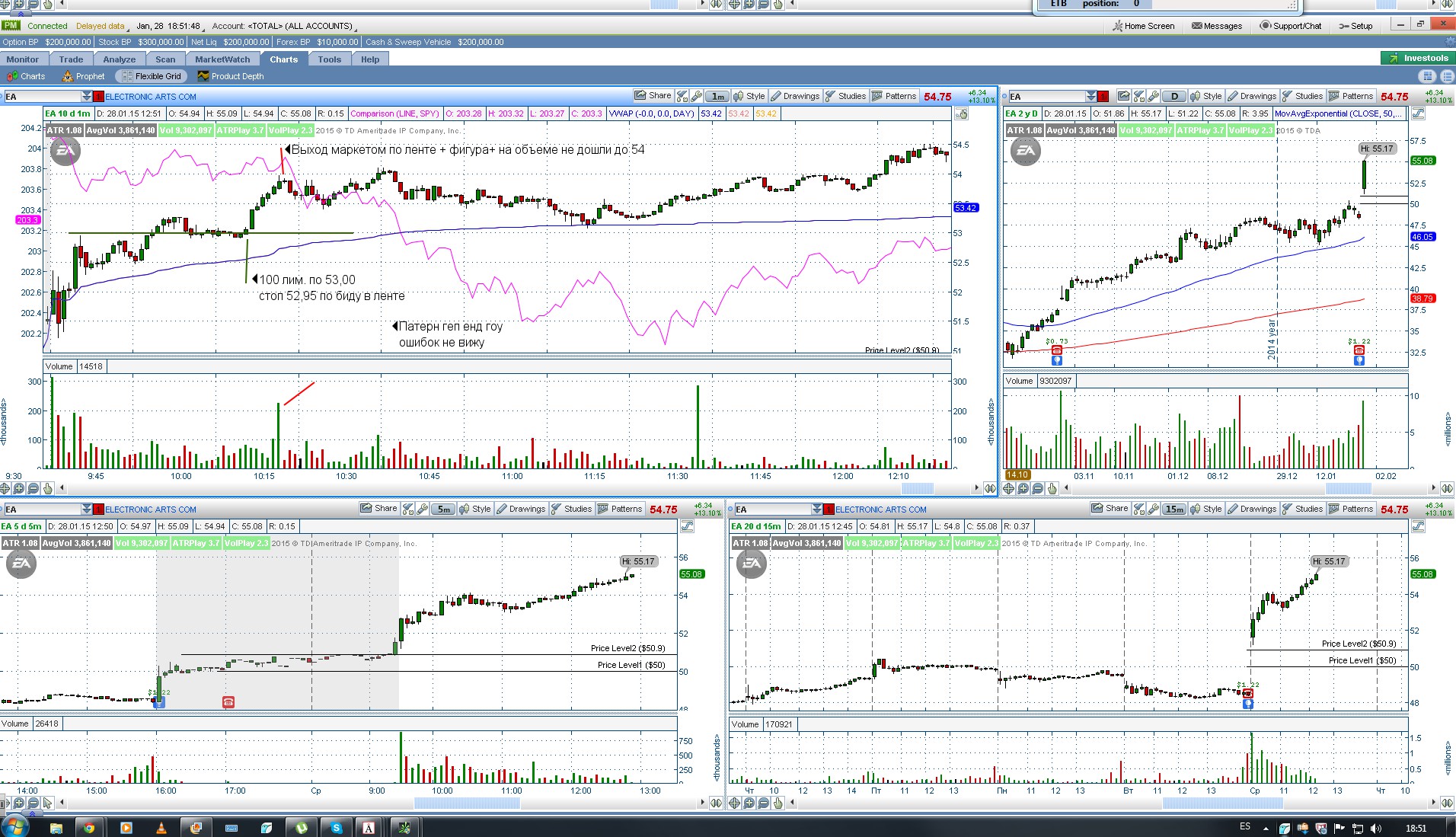Open Skype from the taskbar
Image resolution: width=1456 pixels, height=837 pixels.
pos(336,827)
